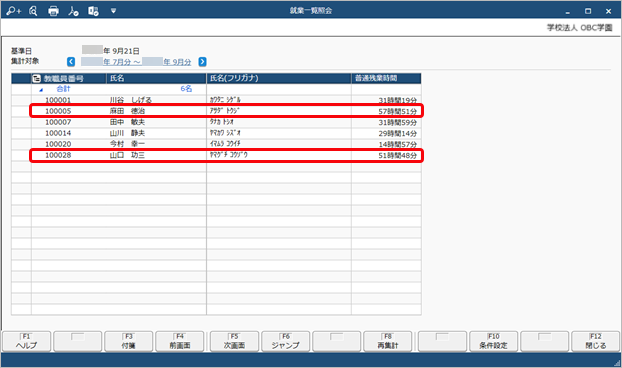
Task: Click the name 今村 幸一
Action: 127,144
